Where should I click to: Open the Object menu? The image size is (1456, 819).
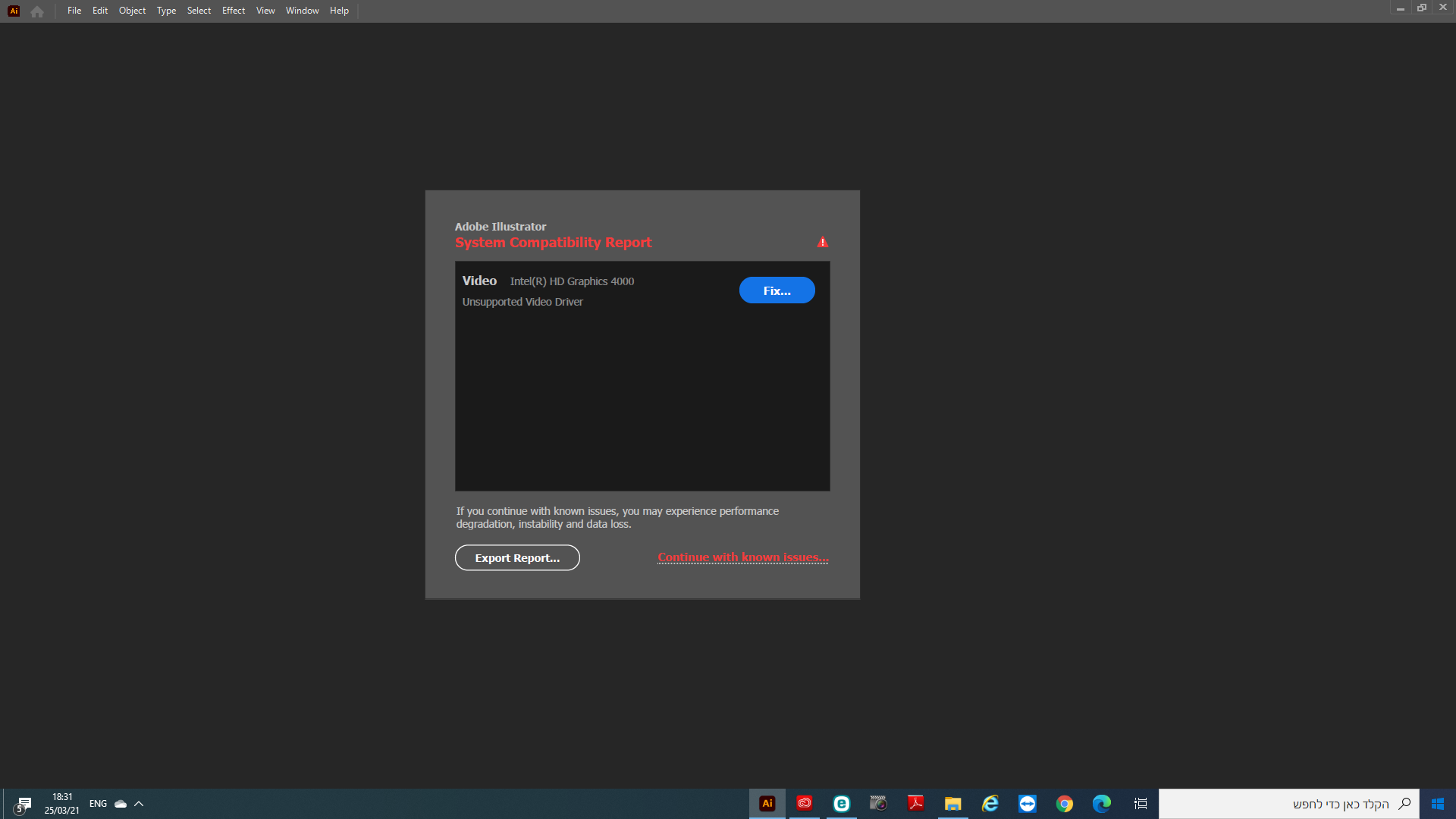(x=132, y=11)
